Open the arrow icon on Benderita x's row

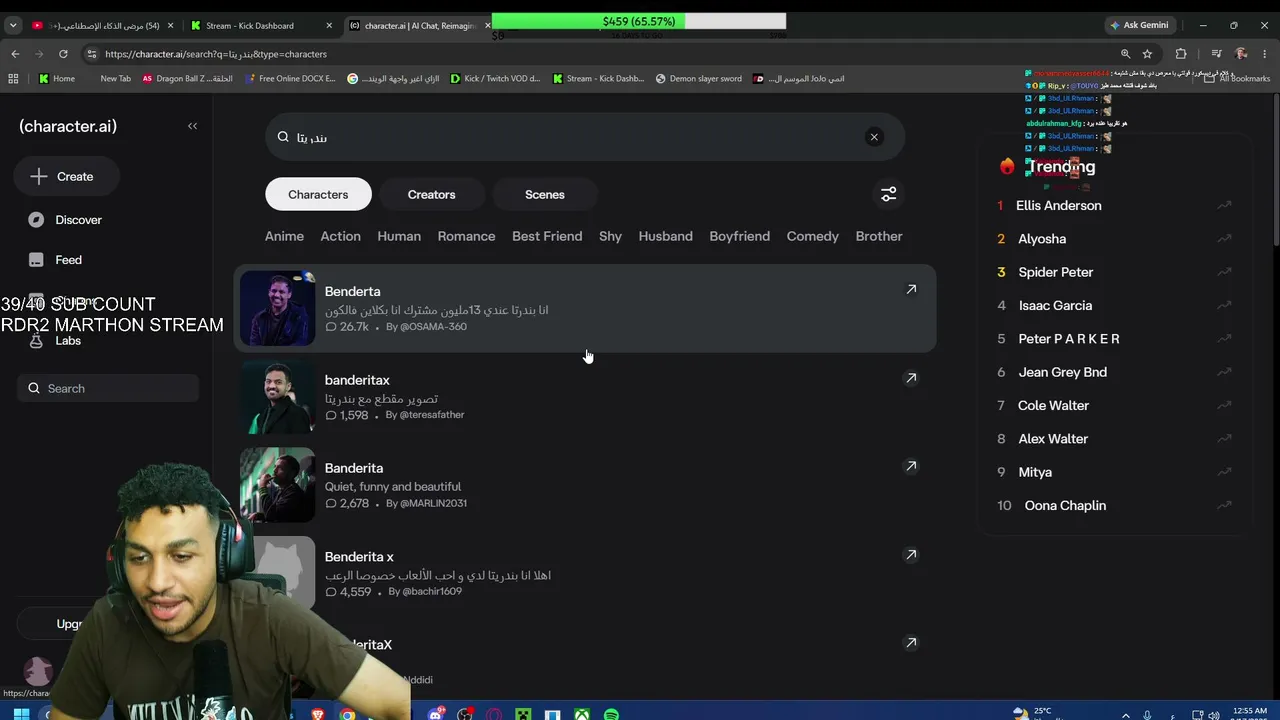tap(911, 554)
